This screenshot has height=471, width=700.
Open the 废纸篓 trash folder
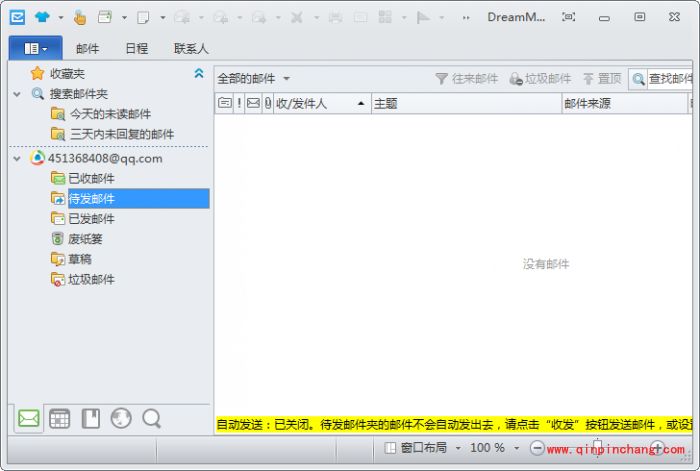point(85,239)
